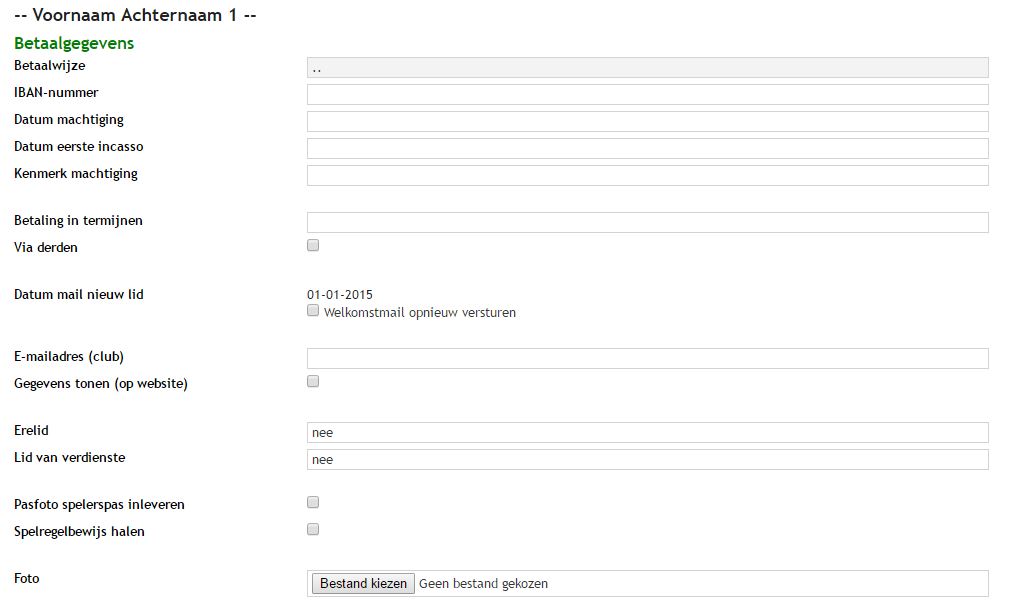Check Pasfoto spelerspas inleveren
Viewport: 1009px width, 609px height.
coord(313,502)
